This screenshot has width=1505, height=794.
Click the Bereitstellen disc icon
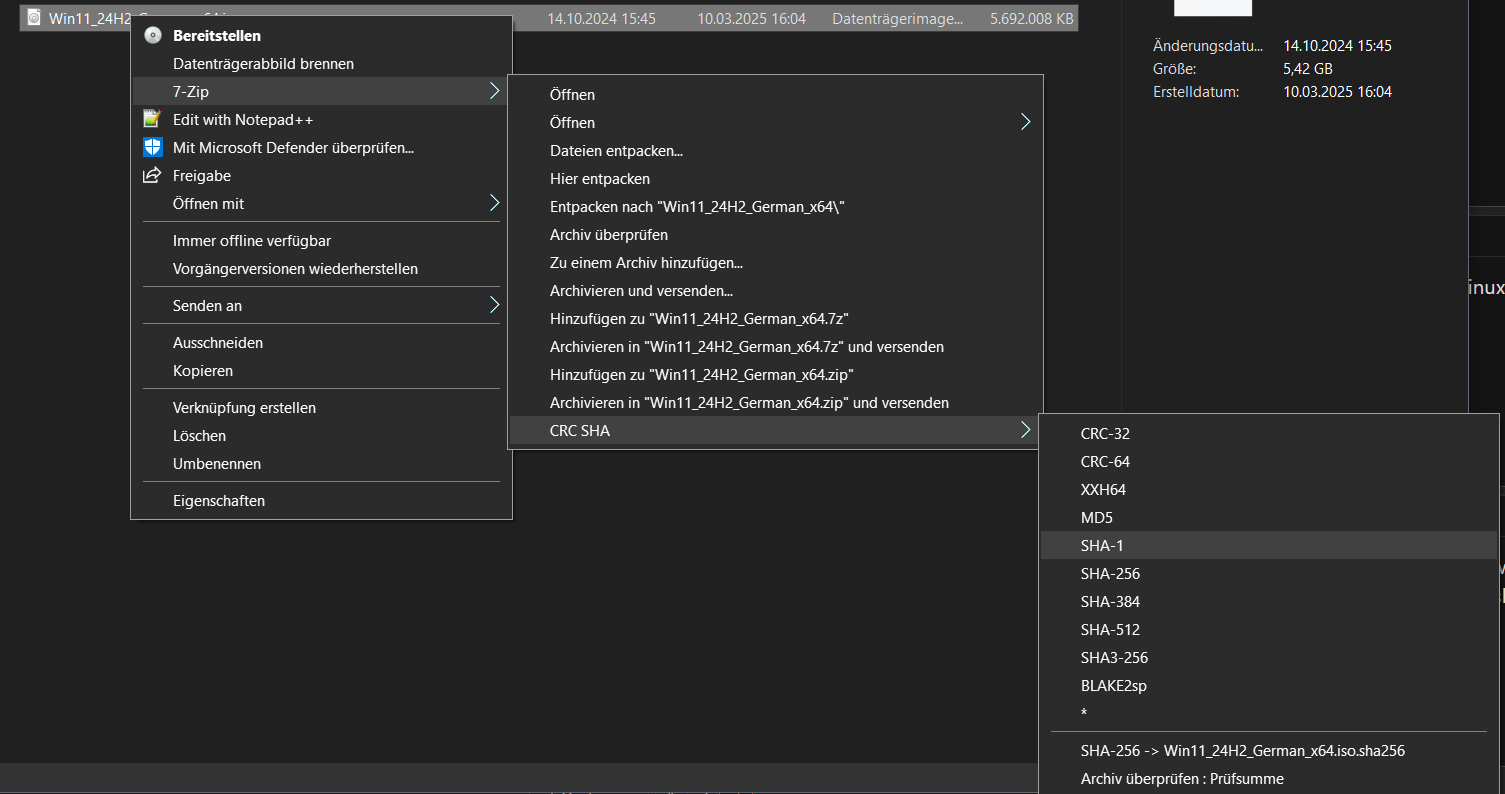152,36
